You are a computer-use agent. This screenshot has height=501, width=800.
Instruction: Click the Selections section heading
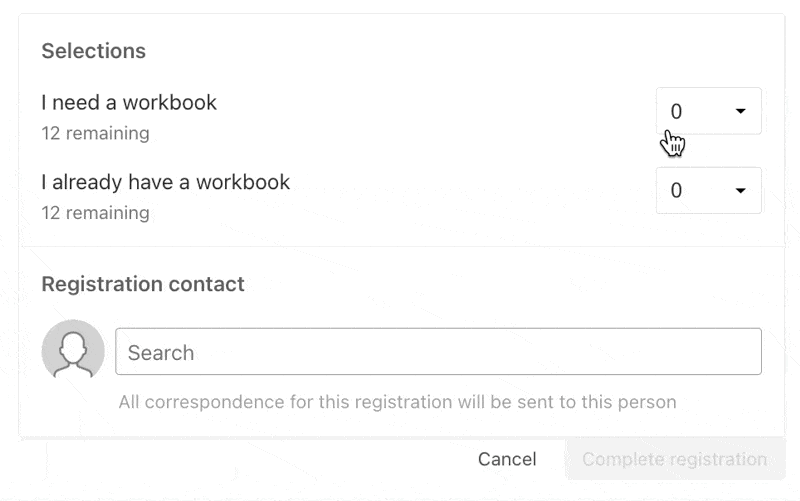(x=93, y=51)
